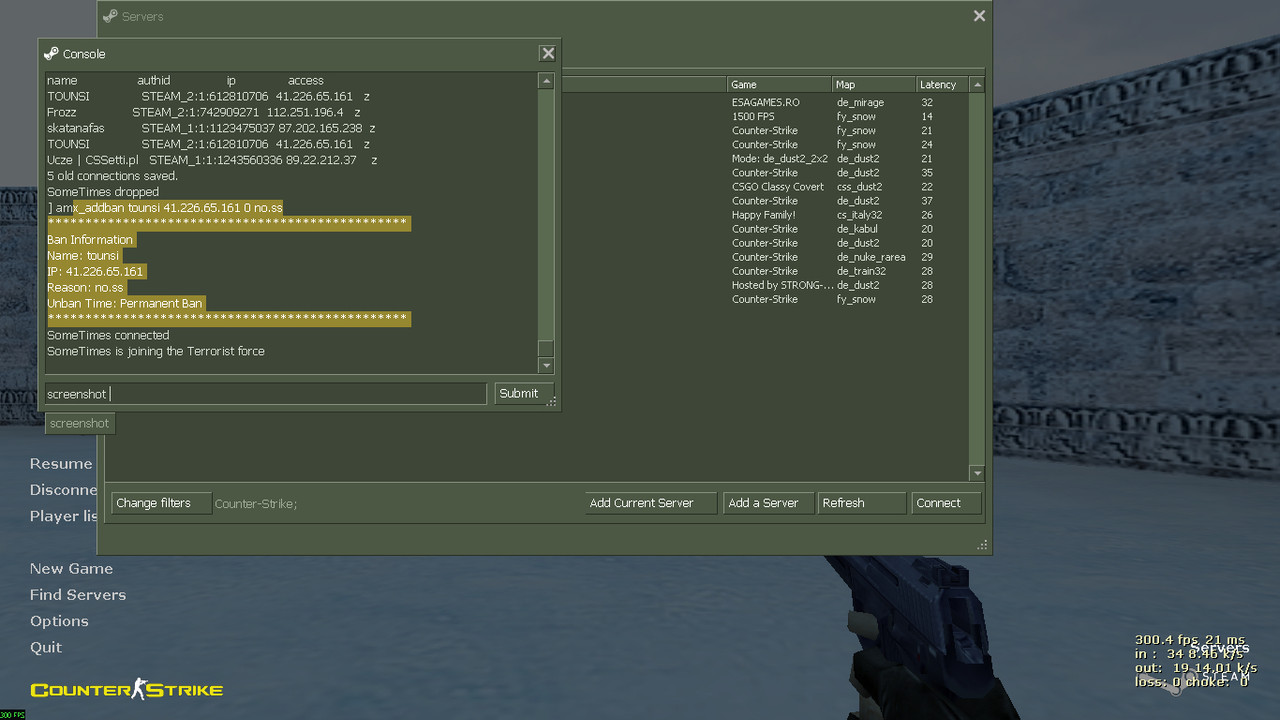Click Add a Server button
This screenshot has width=1280, height=720.
coord(768,503)
